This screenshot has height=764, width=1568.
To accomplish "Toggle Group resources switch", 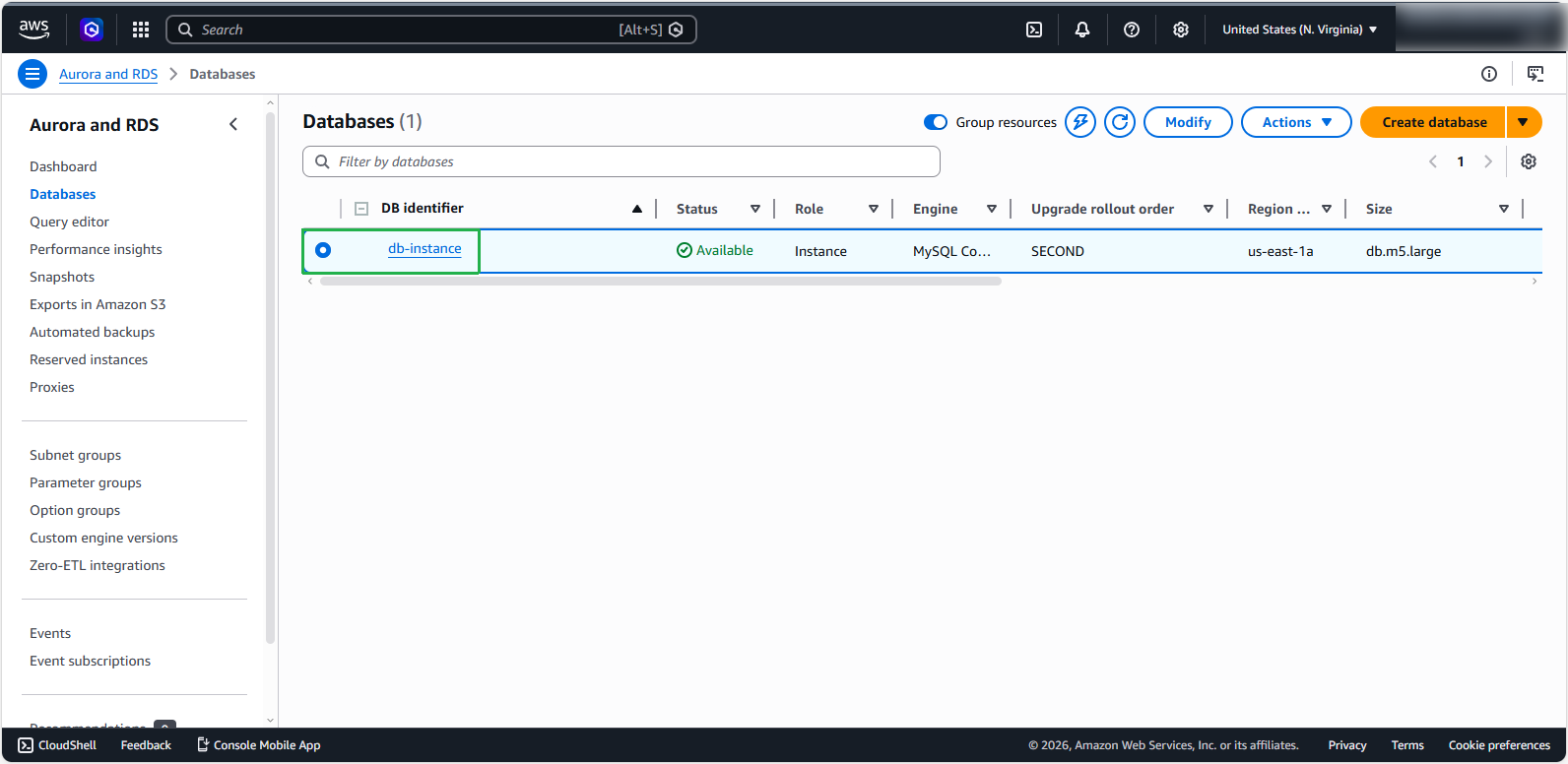I will point(936,122).
